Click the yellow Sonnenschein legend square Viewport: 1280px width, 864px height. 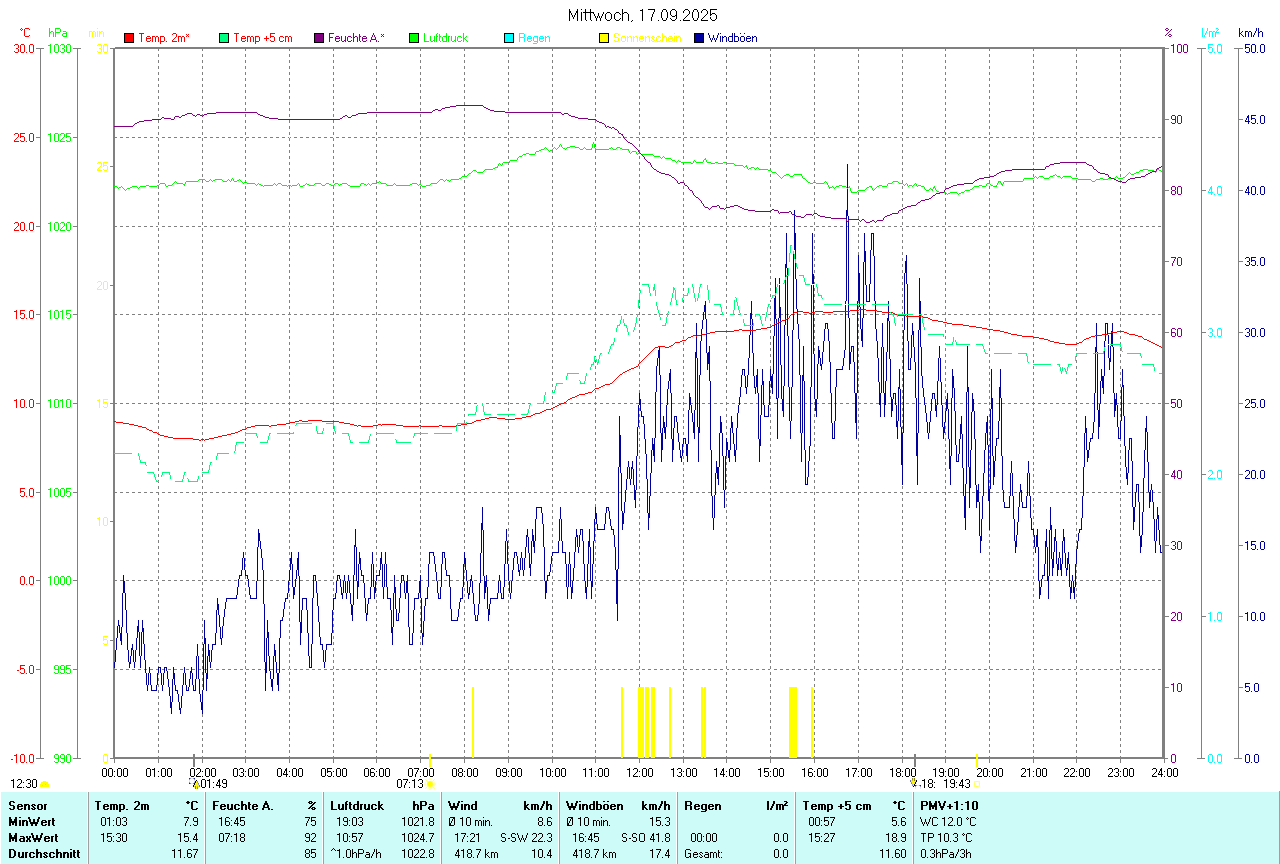pos(604,38)
